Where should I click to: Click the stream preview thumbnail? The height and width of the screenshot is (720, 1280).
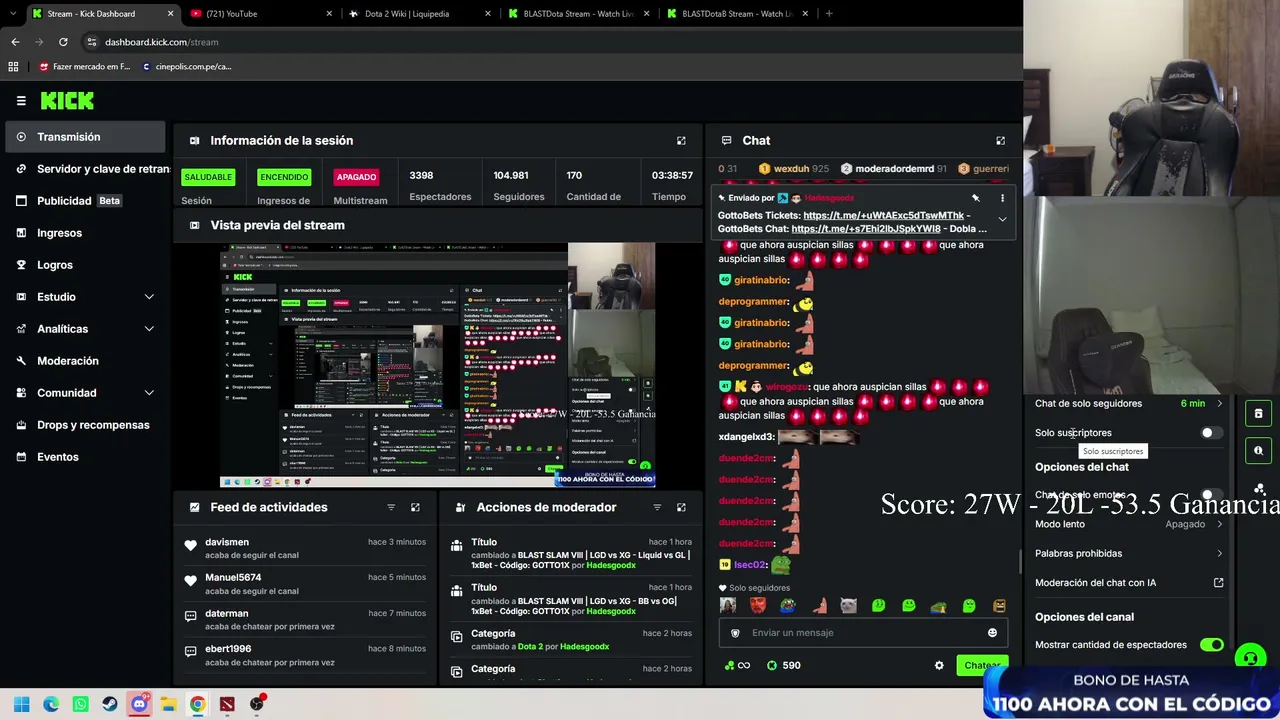[x=437, y=365]
